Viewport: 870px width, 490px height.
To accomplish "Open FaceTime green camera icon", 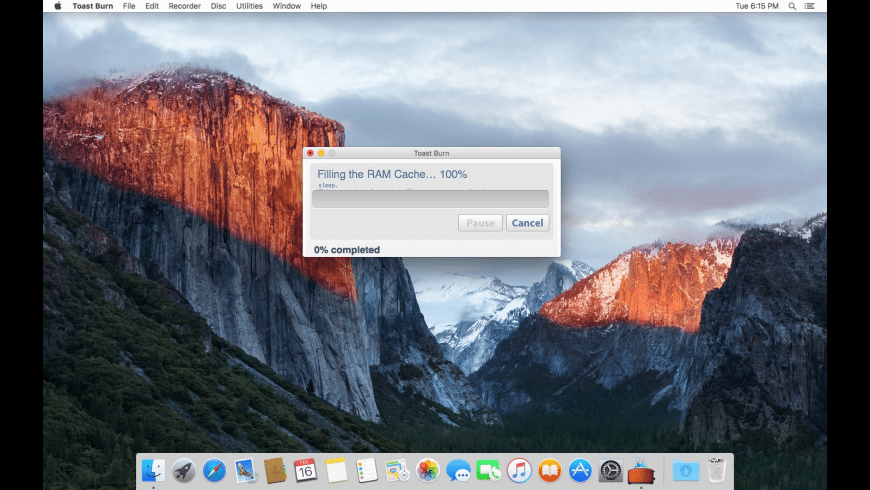I will 488,471.
